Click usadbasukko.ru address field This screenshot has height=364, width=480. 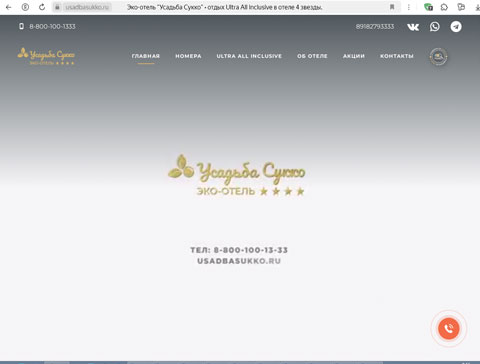click(x=87, y=7)
